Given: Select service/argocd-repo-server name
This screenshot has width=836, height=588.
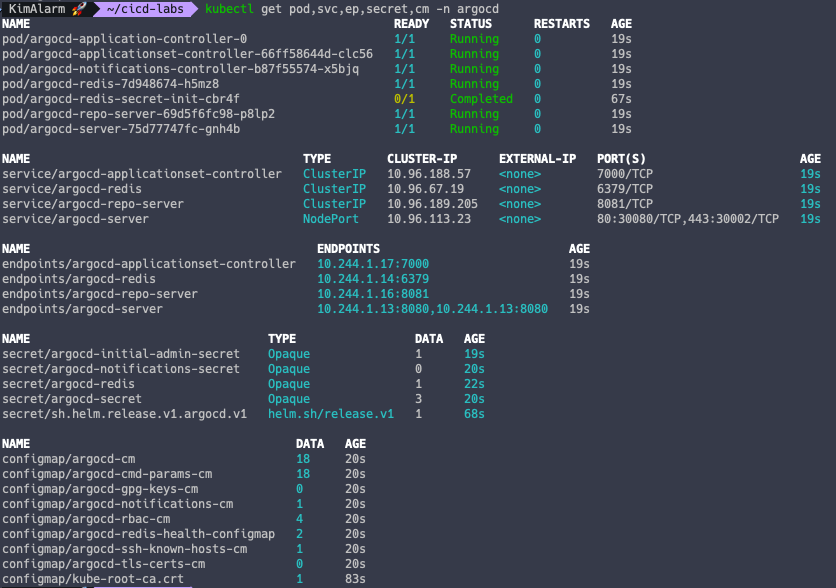Looking at the screenshot, I should pyautogui.click(x=93, y=204).
